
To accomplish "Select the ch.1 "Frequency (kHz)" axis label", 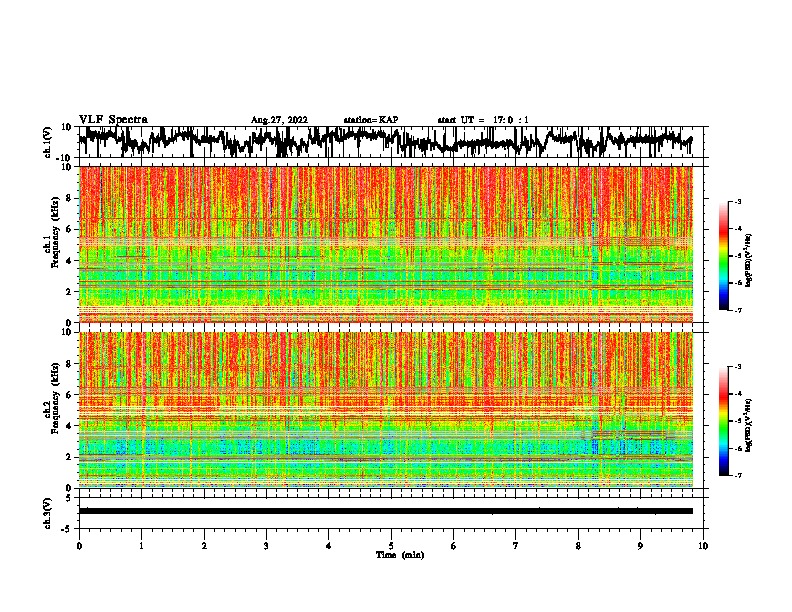I will coord(55,233).
